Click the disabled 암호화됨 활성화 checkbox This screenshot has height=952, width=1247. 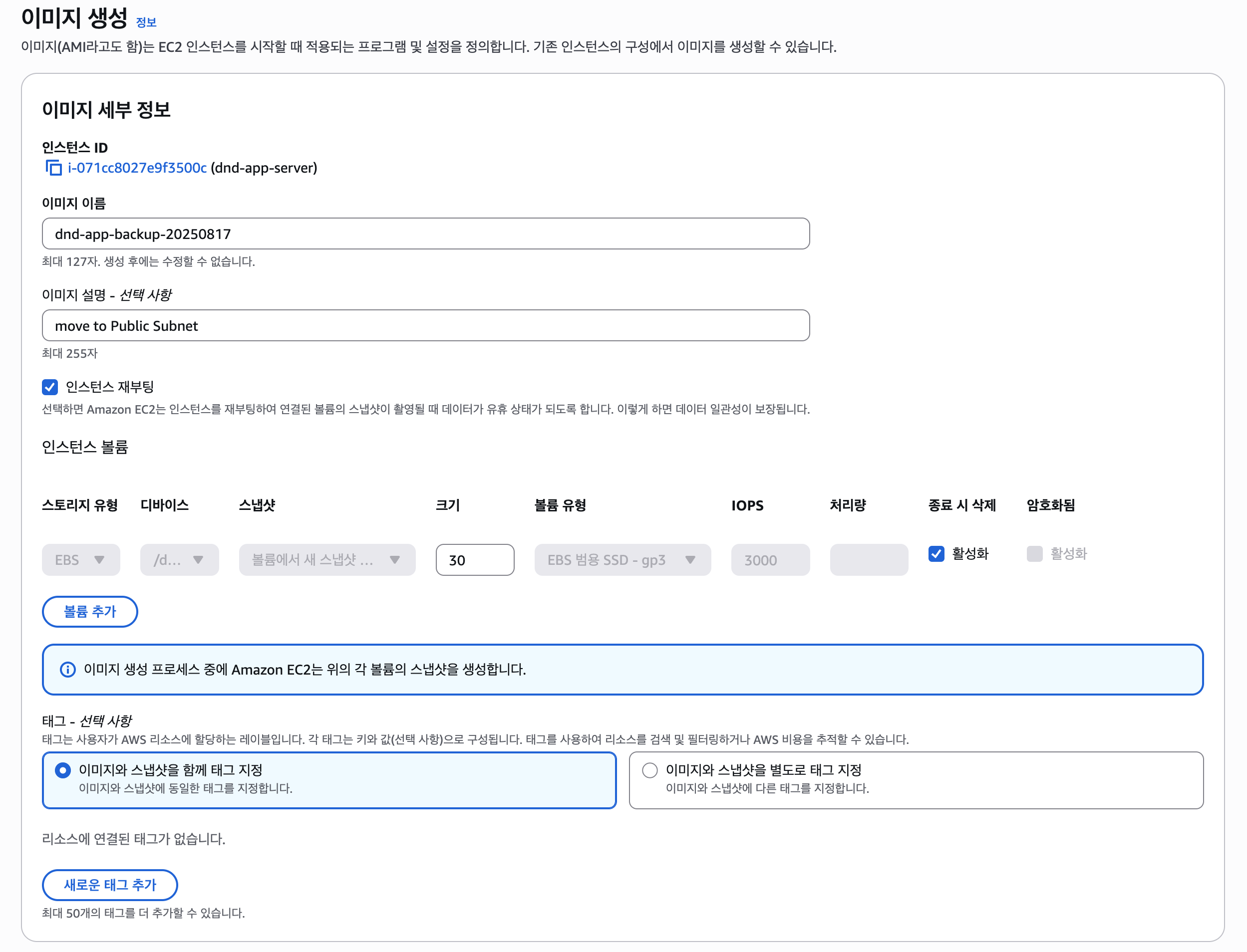[1034, 554]
